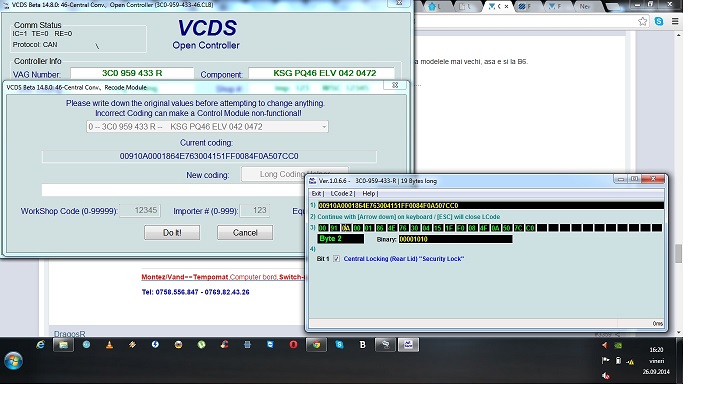720x405 pixels.
Task: Click the network warning tray icon
Action: point(630,362)
